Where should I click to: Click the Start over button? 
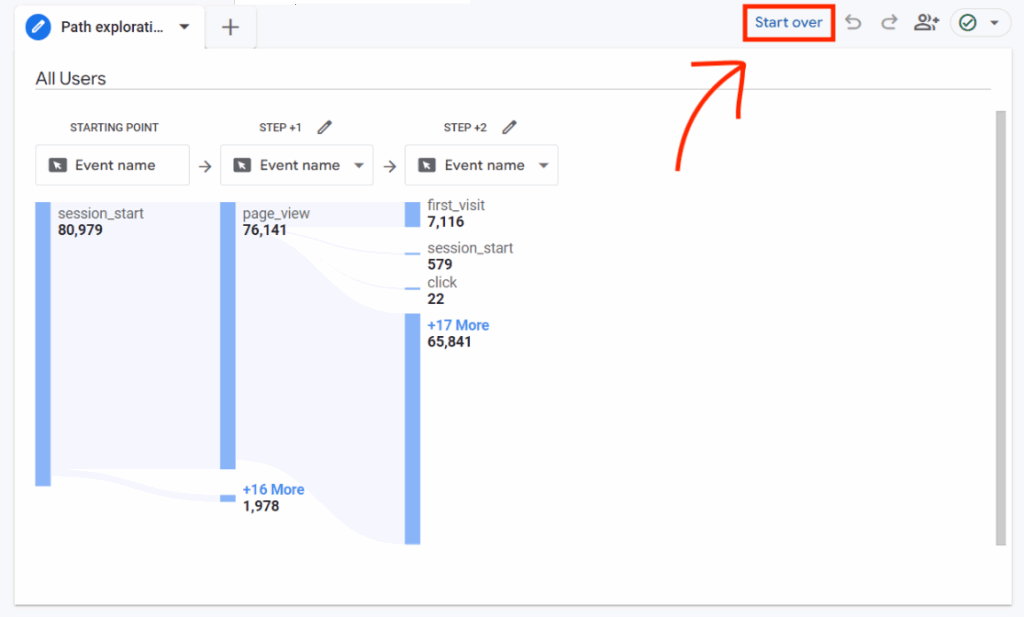point(788,23)
